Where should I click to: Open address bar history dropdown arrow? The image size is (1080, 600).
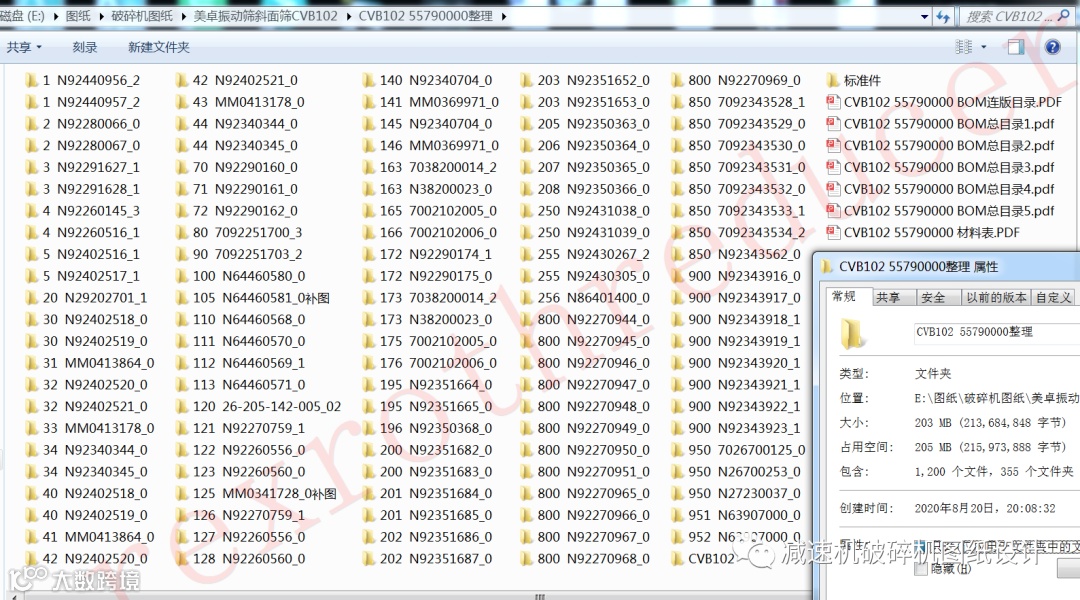924,17
